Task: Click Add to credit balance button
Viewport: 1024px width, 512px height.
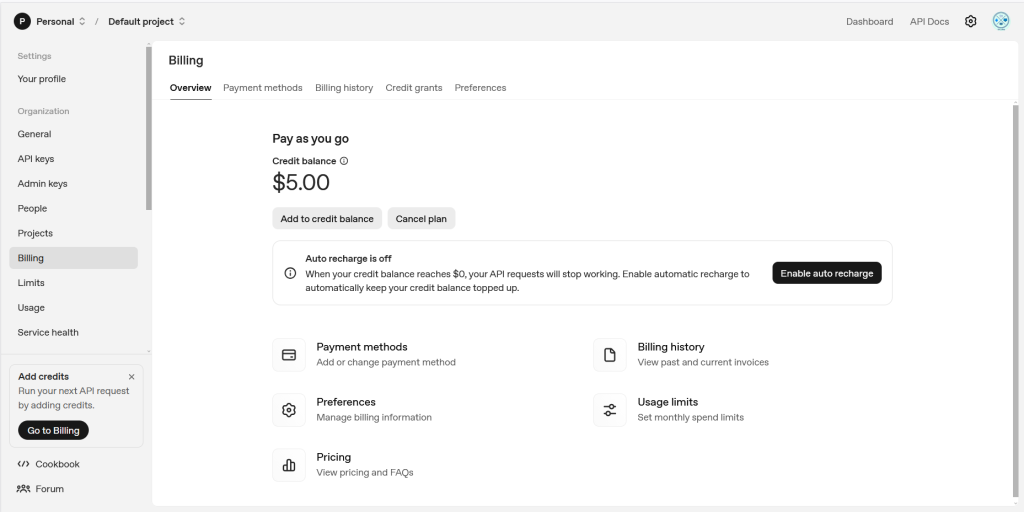Action: 327,219
